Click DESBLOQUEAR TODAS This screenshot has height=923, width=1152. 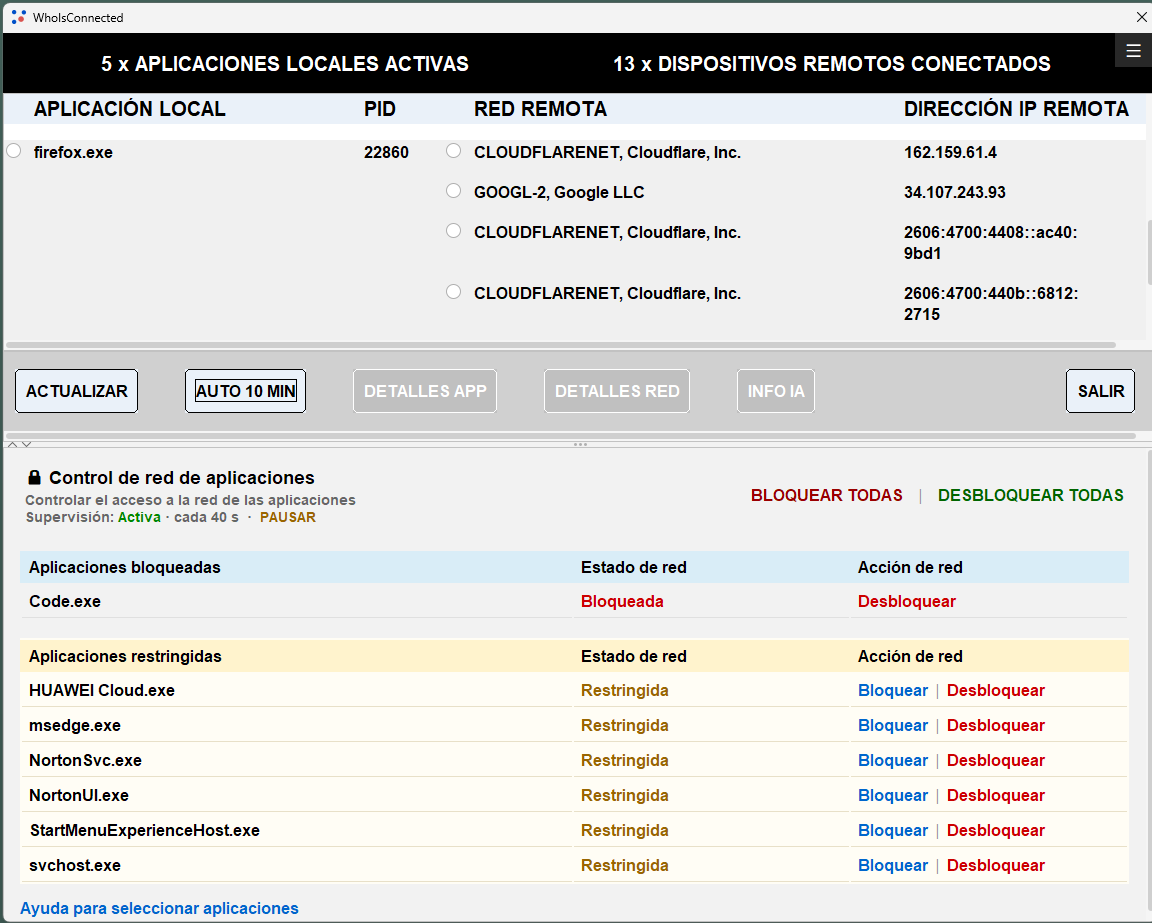(1031, 495)
